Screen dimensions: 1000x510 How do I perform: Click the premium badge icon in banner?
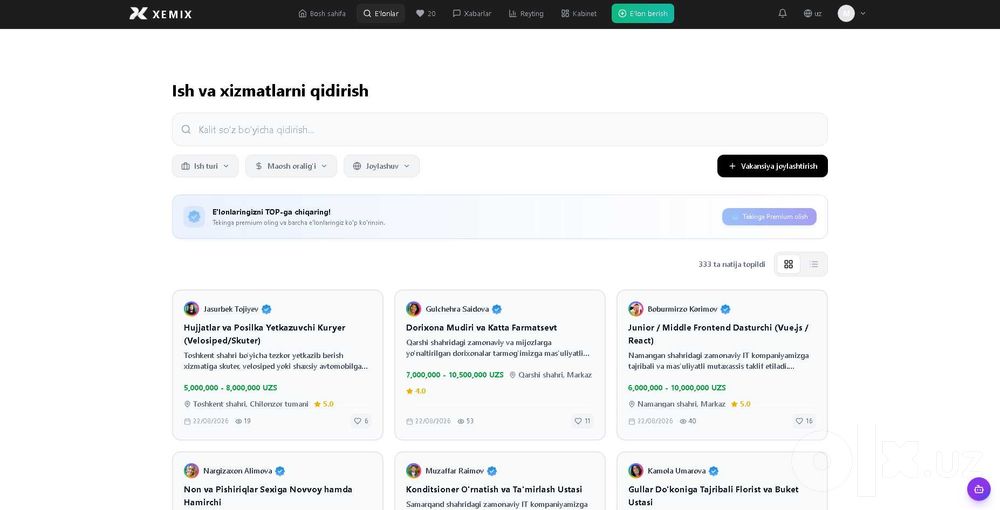pyautogui.click(x=195, y=217)
